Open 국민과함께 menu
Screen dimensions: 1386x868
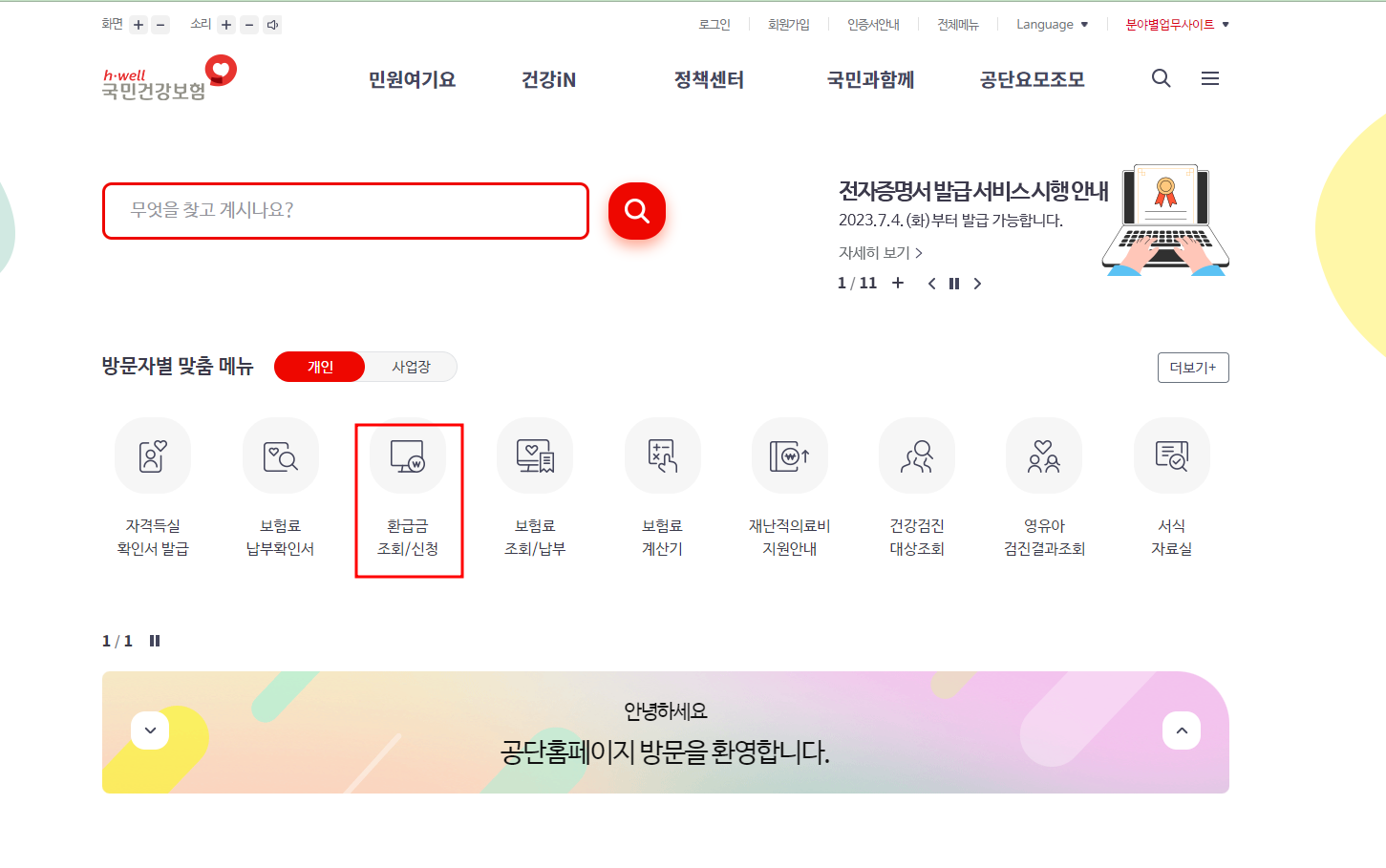[x=870, y=79]
